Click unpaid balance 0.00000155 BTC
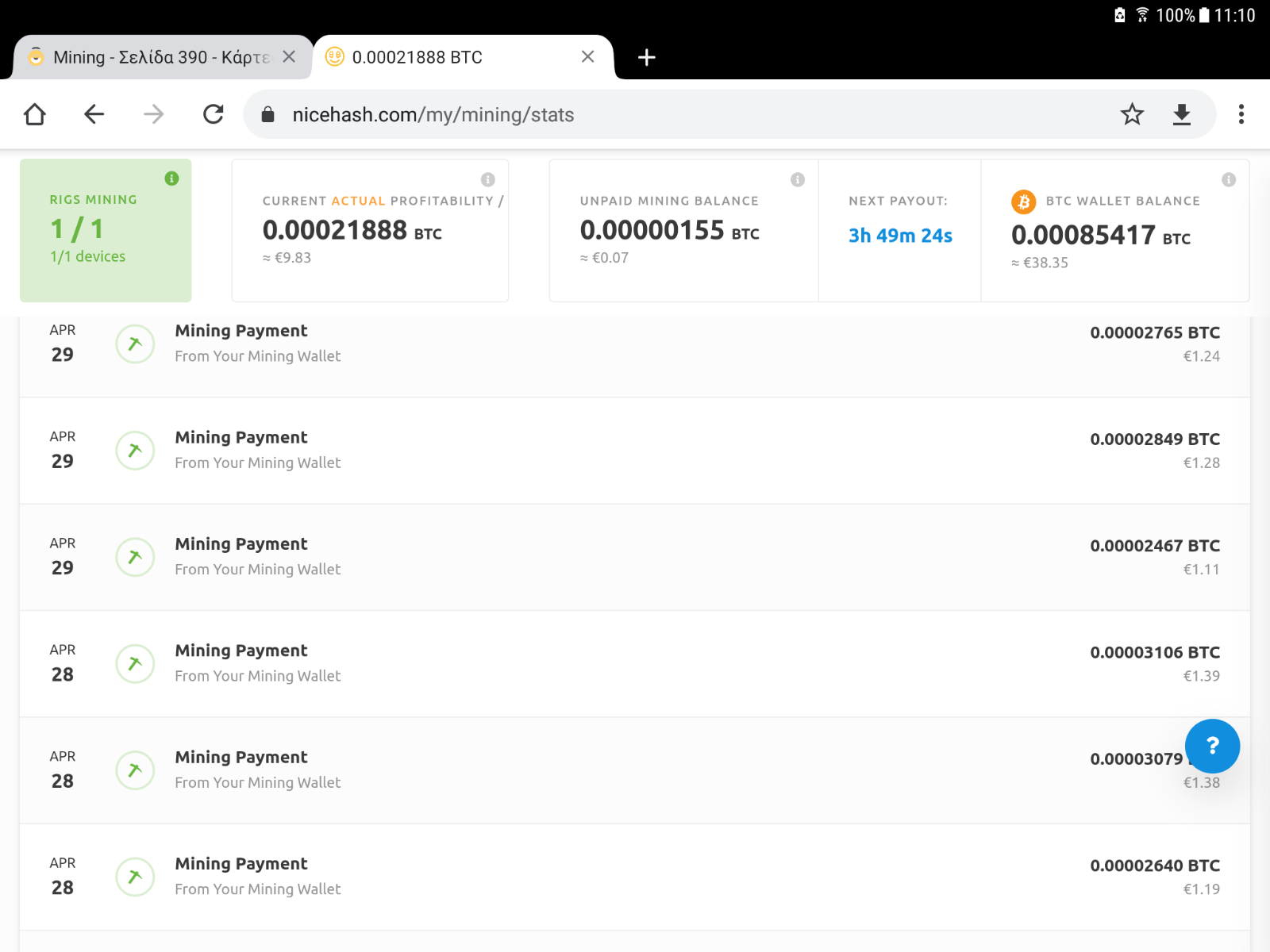This screenshot has height=952, width=1270. click(x=670, y=230)
